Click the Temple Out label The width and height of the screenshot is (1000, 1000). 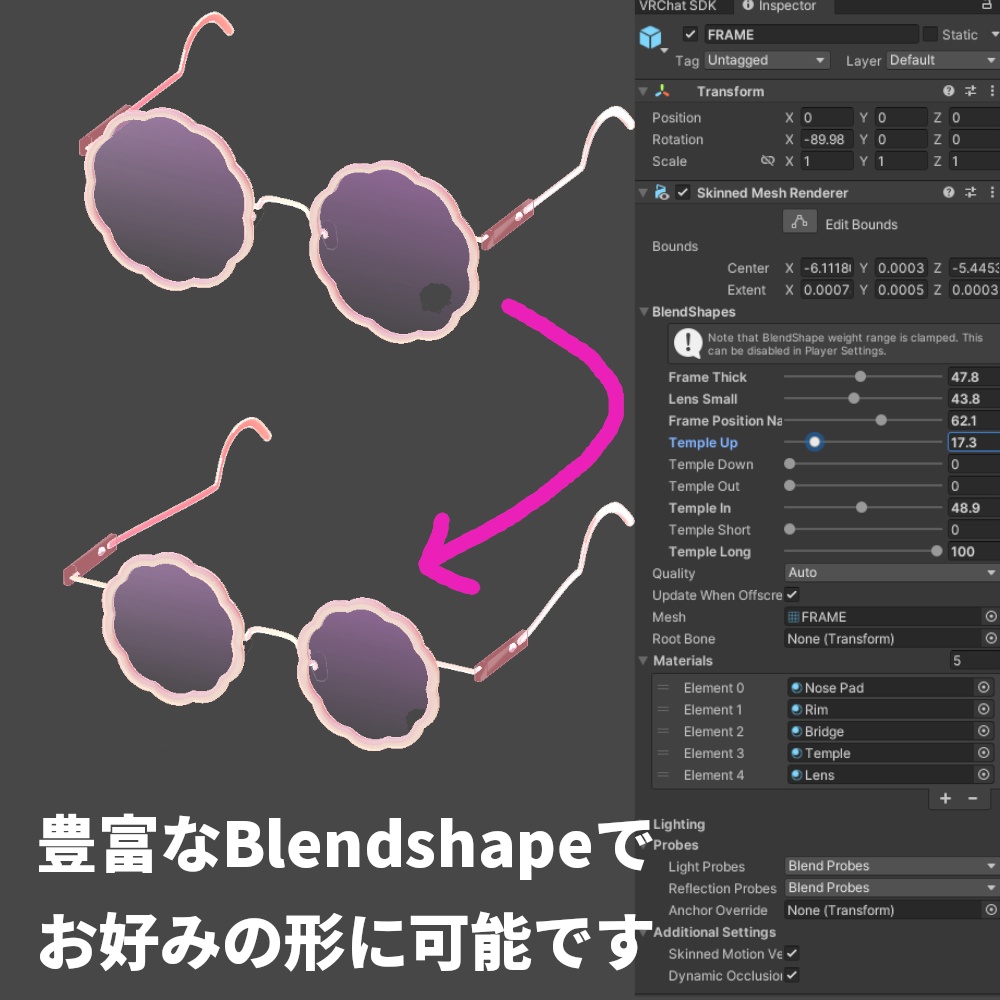pos(704,486)
